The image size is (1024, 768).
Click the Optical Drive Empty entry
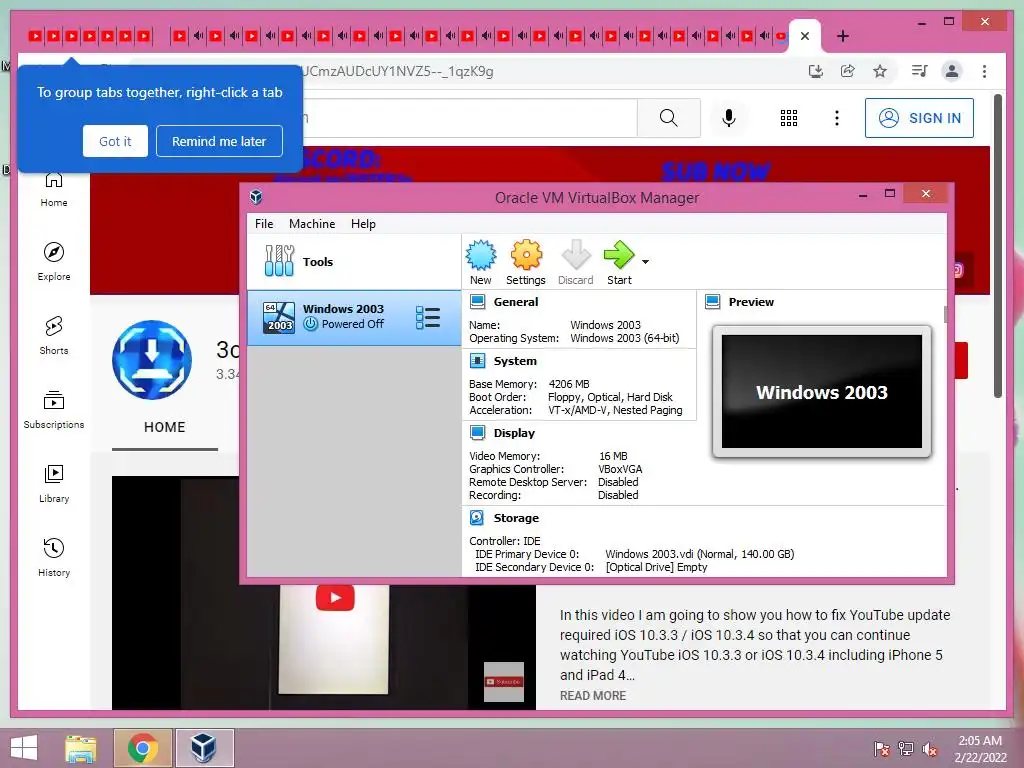[x=656, y=567]
